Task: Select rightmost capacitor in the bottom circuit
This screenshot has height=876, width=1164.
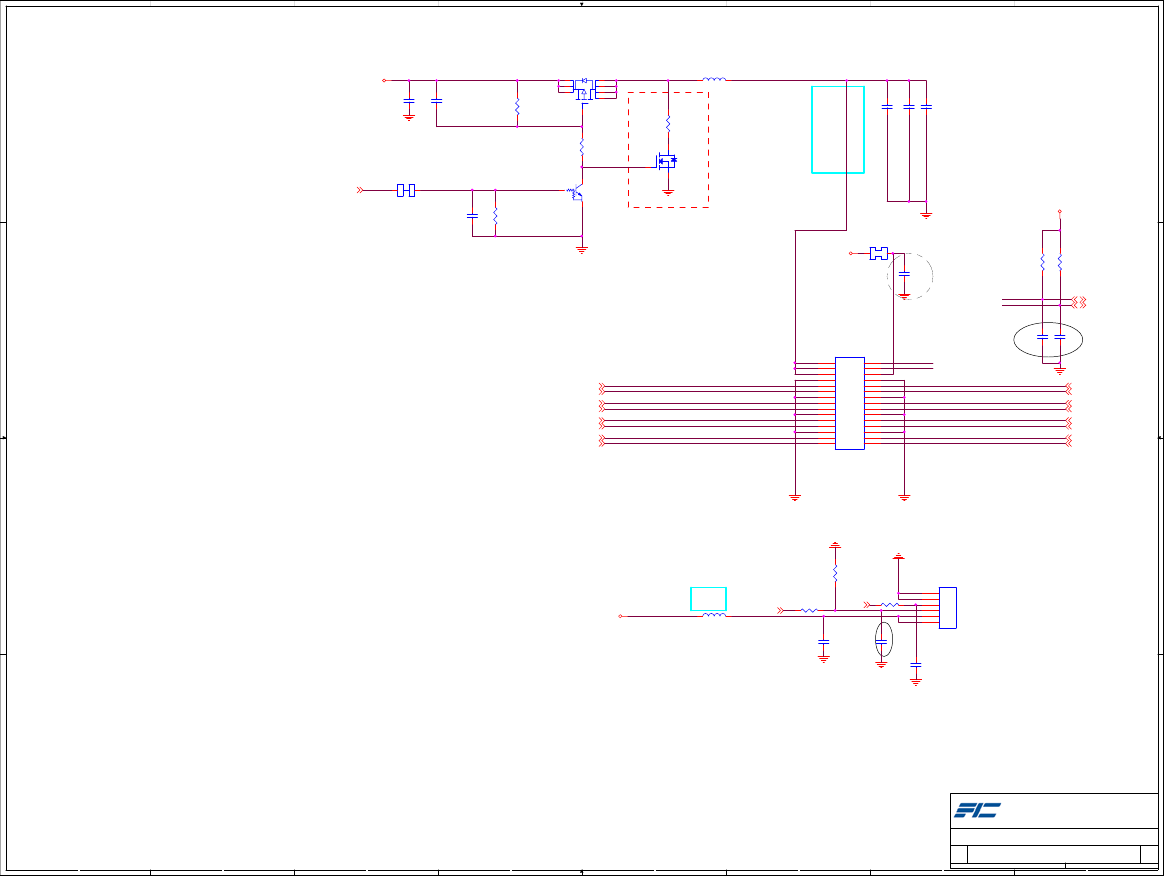Action: (916, 665)
